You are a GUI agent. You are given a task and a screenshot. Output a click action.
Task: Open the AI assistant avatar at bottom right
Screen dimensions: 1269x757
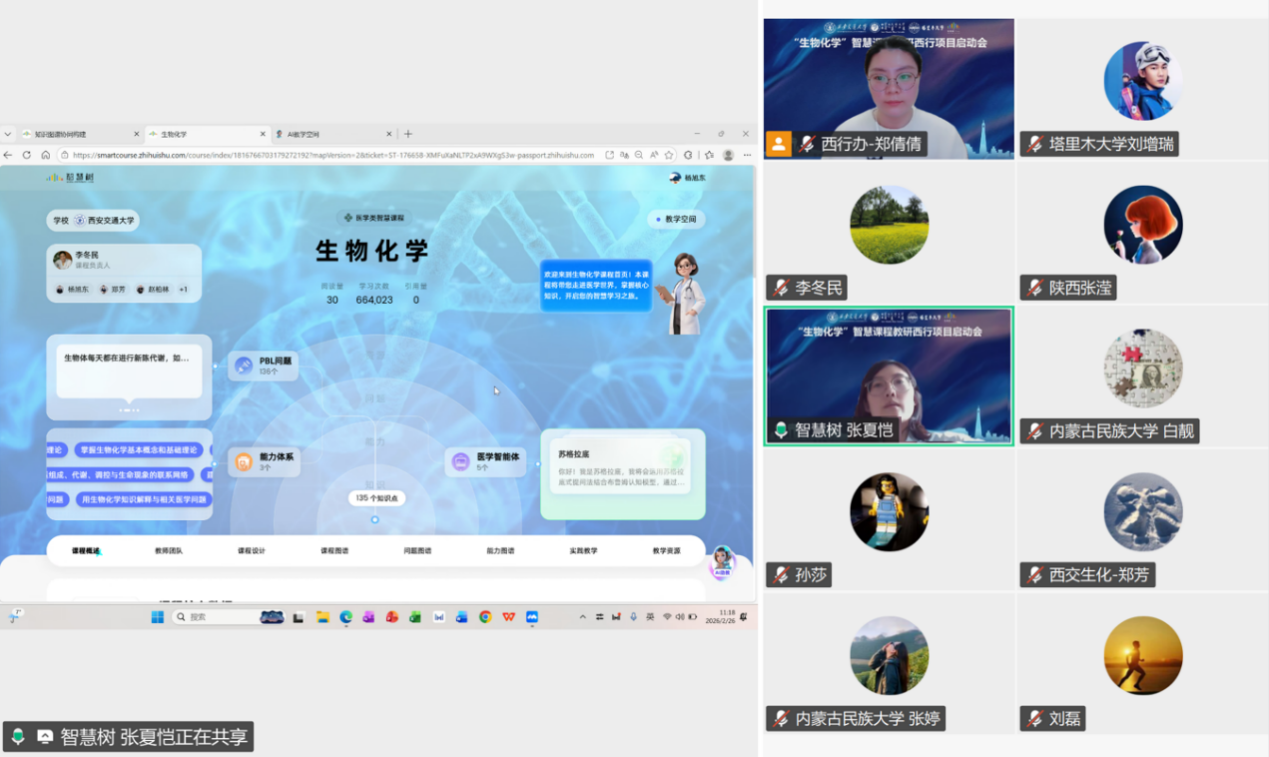click(721, 562)
